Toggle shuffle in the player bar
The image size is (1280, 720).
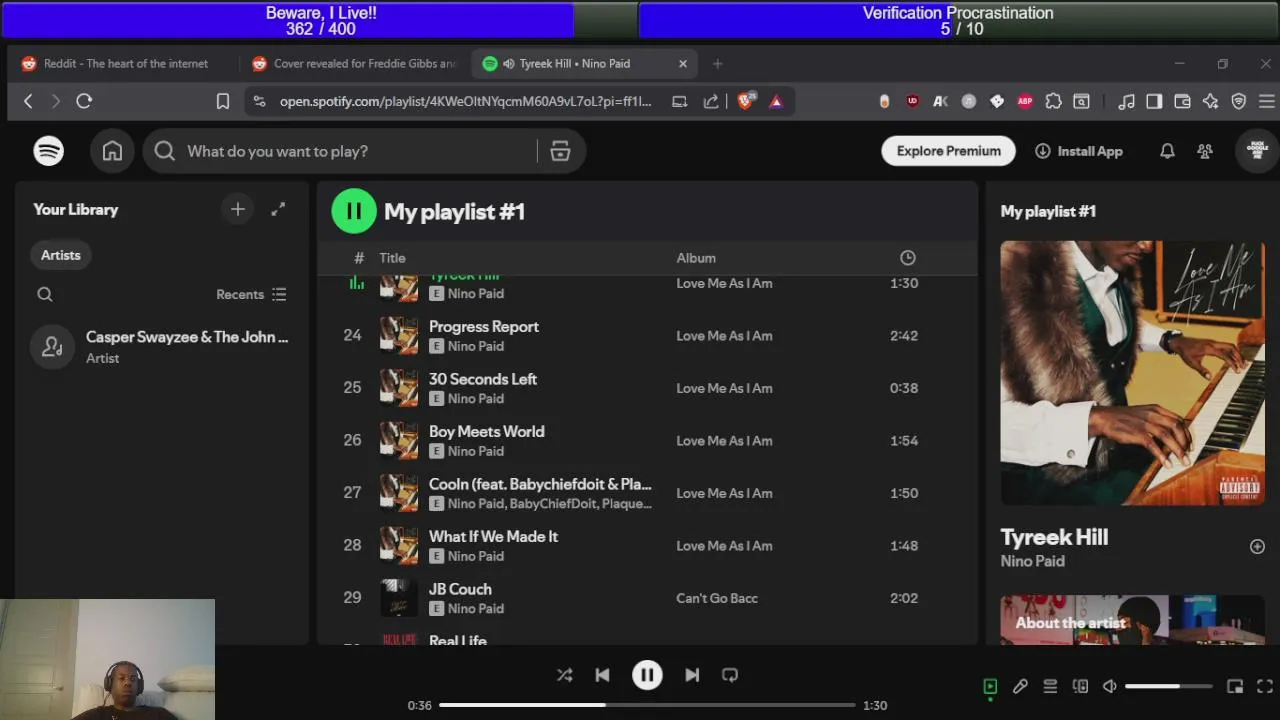(x=565, y=675)
